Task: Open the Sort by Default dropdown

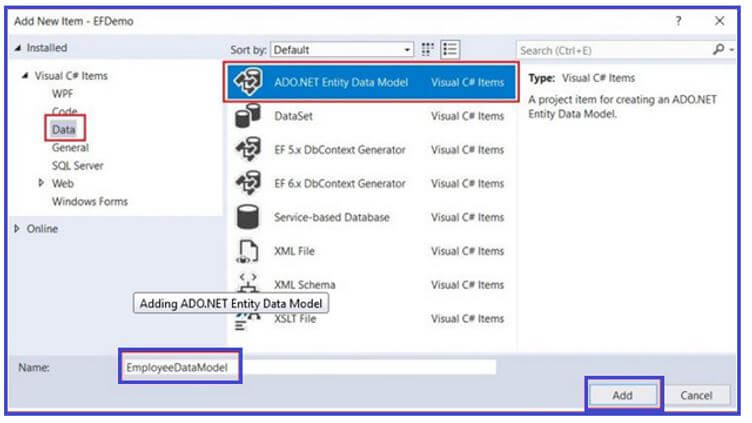Action: click(342, 50)
